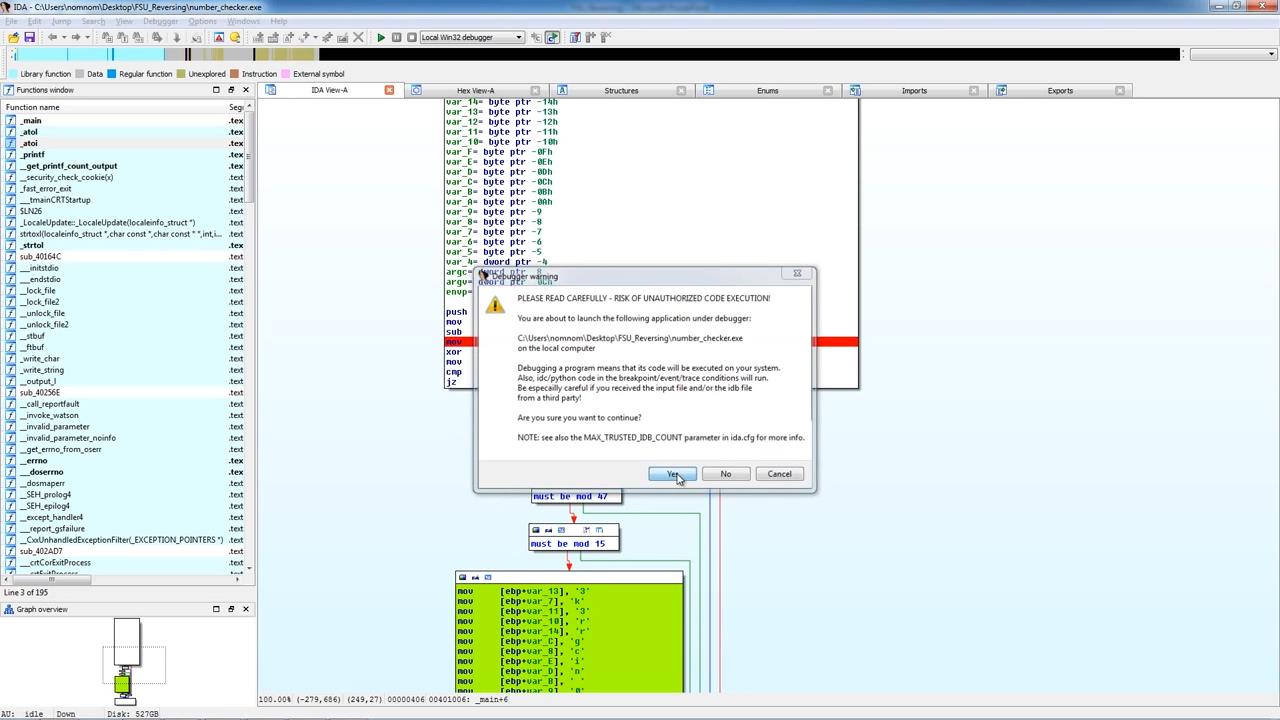Open the Jump menu
Viewport: 1280px width, 720px height.
(61, 21)
